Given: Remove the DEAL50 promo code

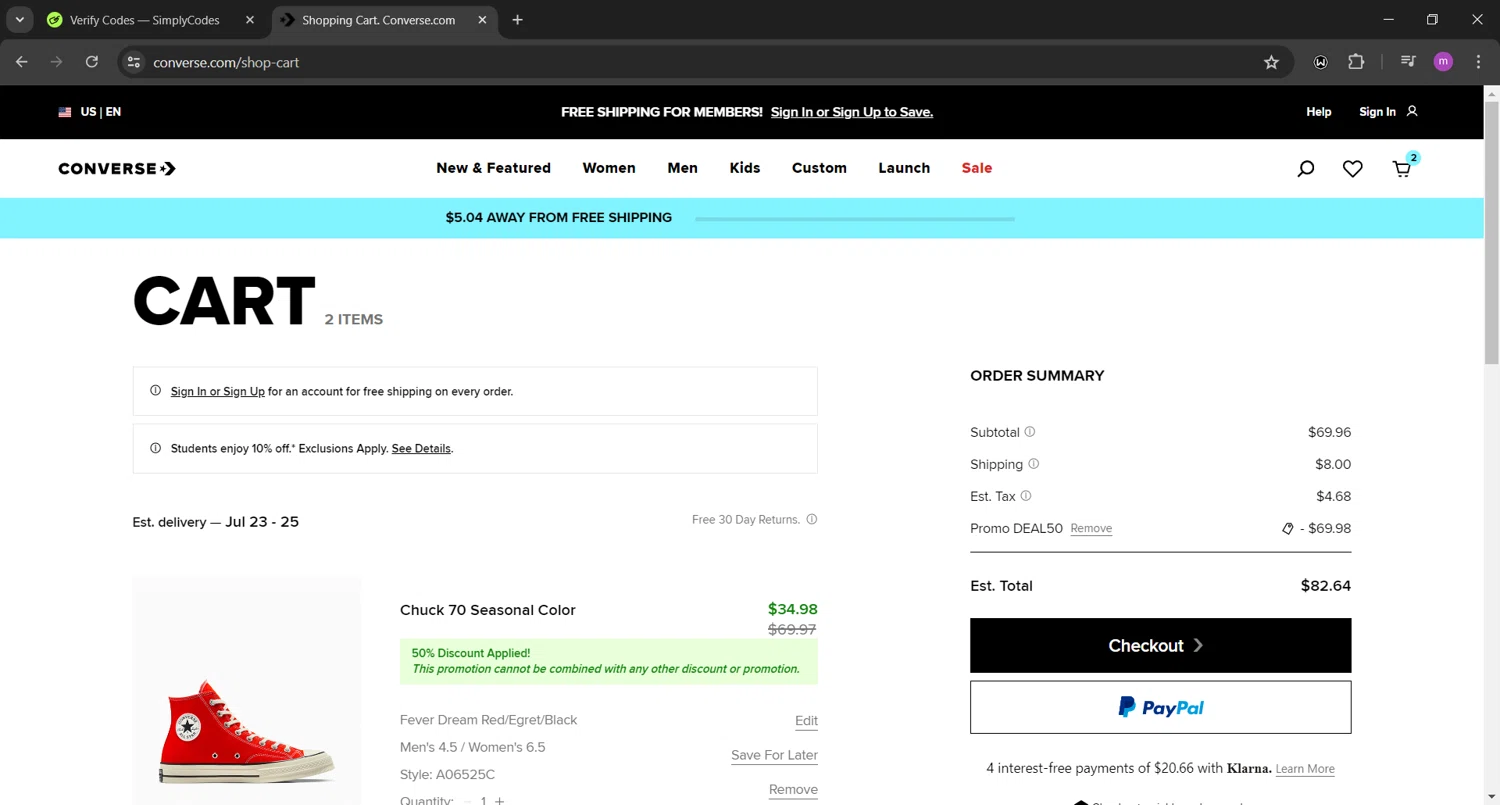Looking at the screenshot, I should [1091, 528].
